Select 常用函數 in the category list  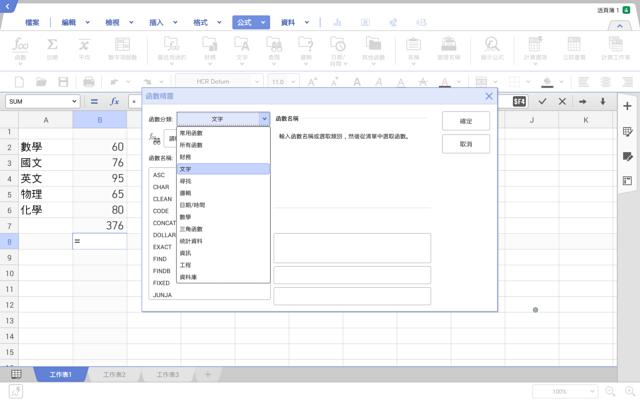tap(223, 133)
